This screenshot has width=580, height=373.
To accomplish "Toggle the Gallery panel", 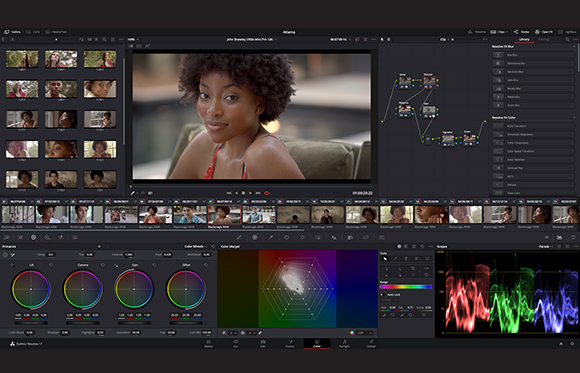I will [12, 32].
